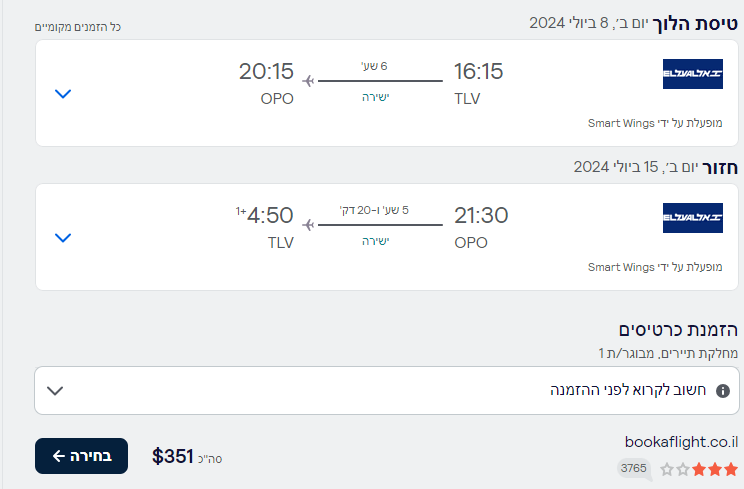Click the El Al logo on return flight
The image size is (744, 489).
[693, 218]
